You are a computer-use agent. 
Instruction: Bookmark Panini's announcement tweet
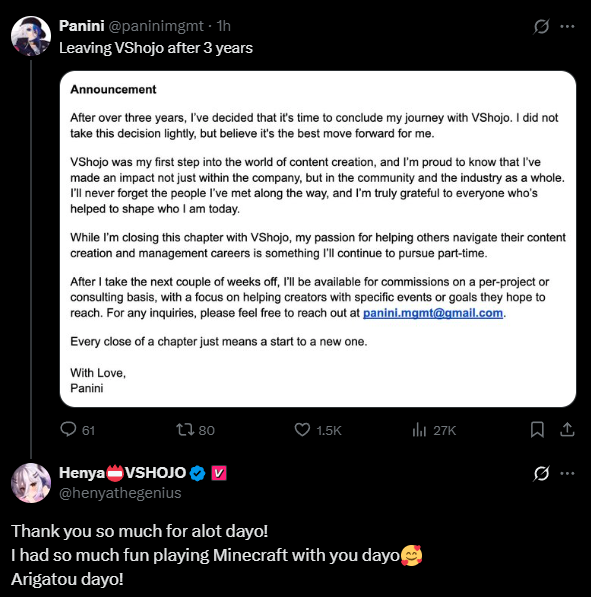(537, 430)
